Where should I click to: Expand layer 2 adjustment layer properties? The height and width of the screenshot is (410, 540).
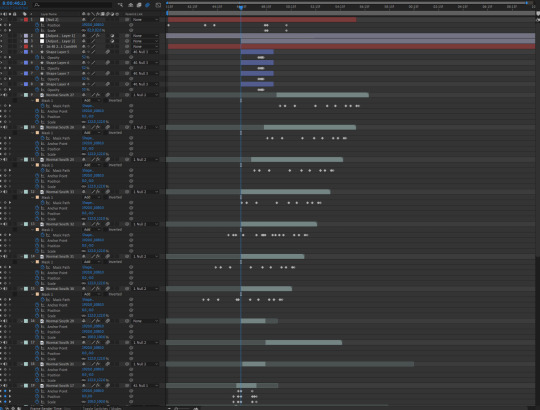point(21,36)
